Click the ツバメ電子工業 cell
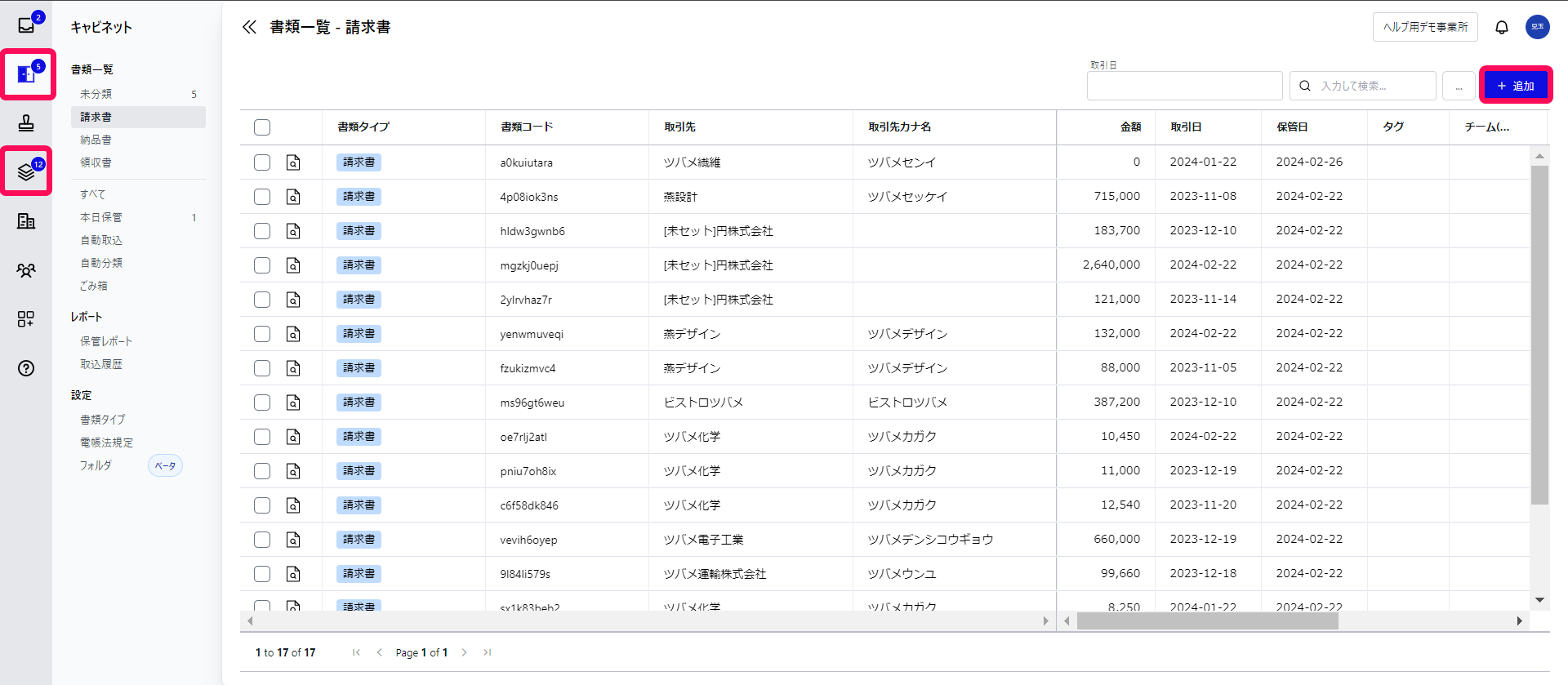 (751, 540)
